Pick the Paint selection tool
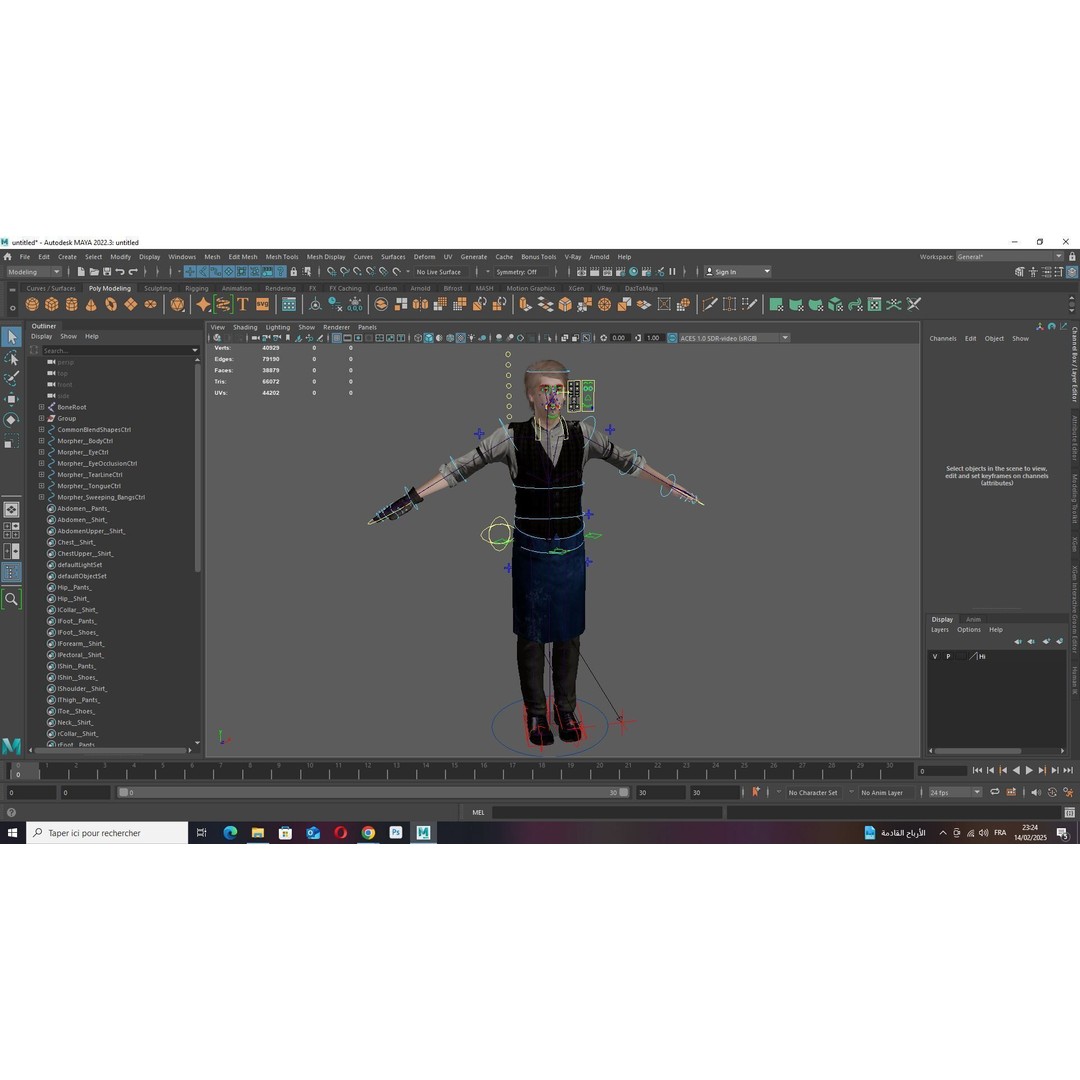This screenshot has width=1080, height=1080. pyautogui.click(x=12, y=379)
